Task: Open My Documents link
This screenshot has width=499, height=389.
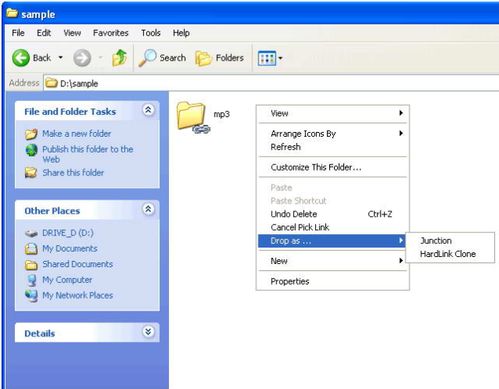Action: (x=70, y=248)
